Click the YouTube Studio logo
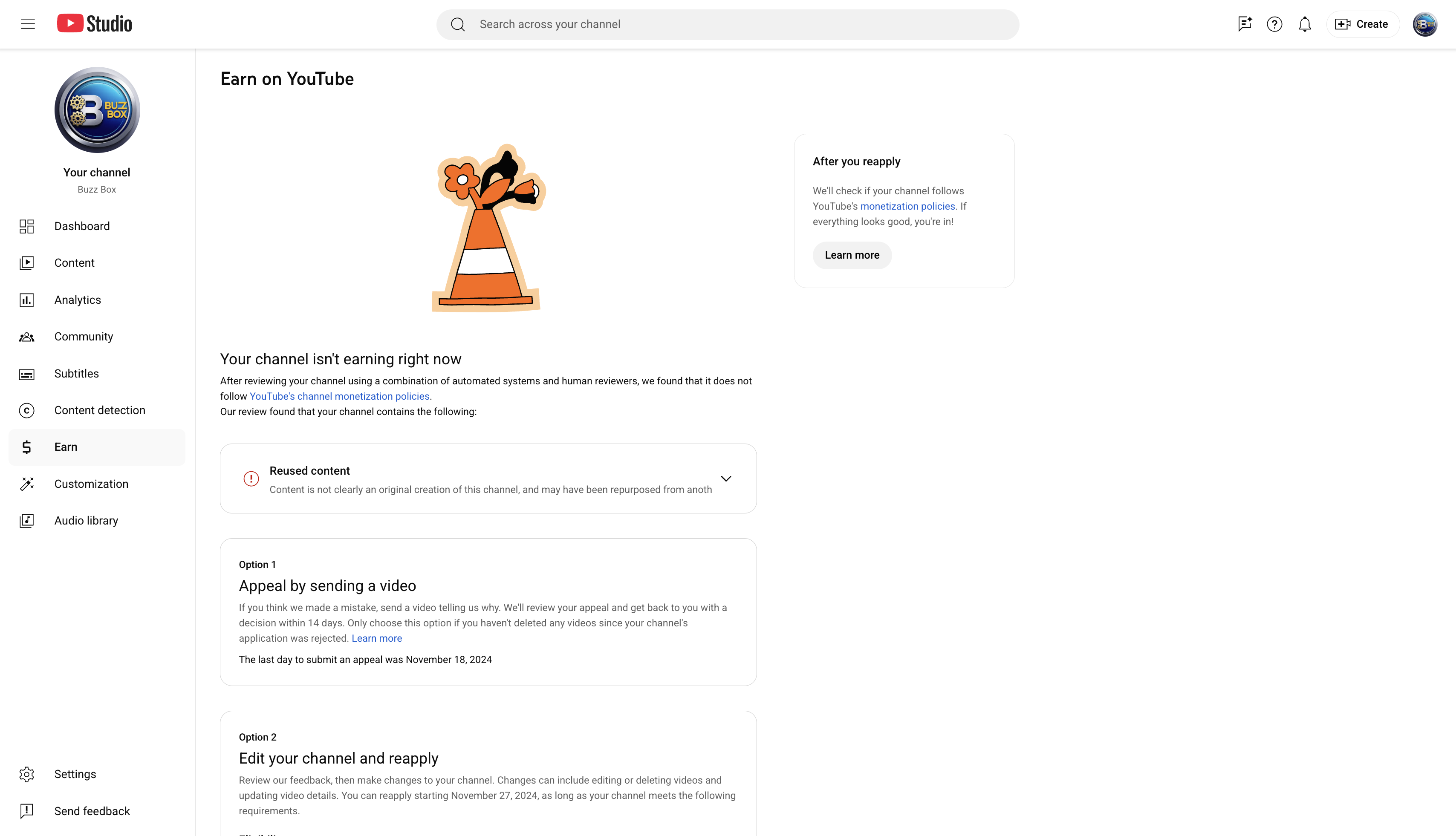This screenshot has height=836, width=1456. point(95,23)
